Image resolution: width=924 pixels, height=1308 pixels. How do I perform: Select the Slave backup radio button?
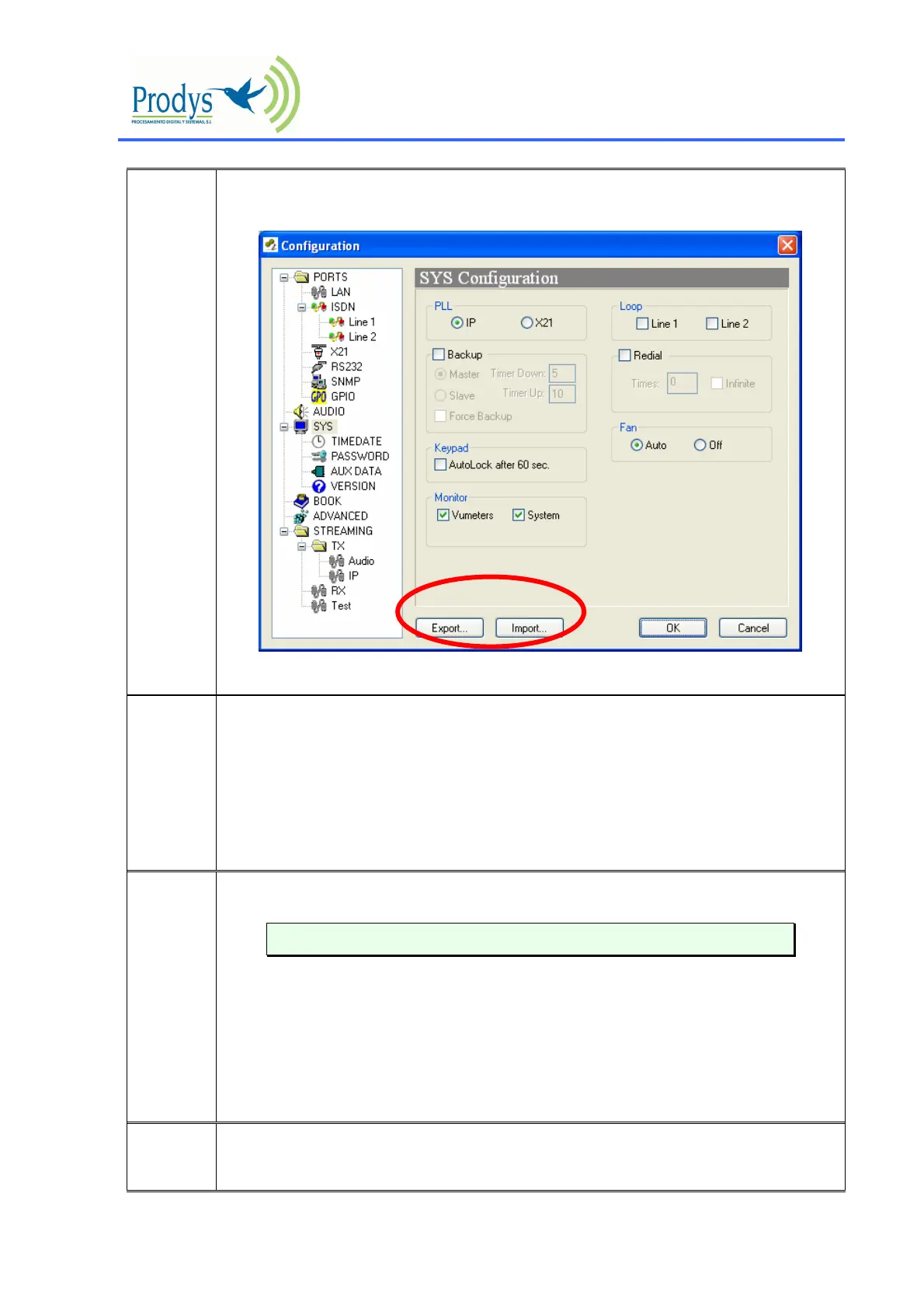440,395
